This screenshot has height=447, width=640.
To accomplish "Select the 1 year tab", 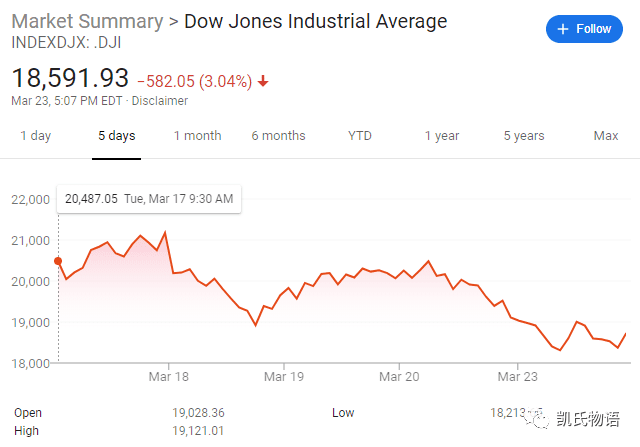I will (x=442, y=136).
